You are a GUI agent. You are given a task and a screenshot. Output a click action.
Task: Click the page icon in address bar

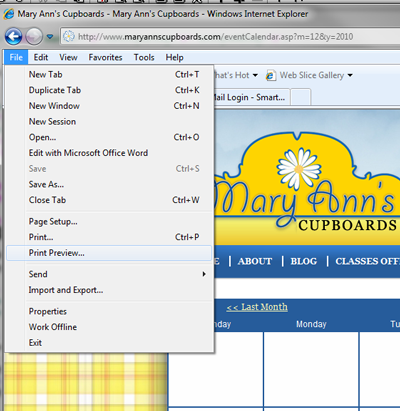(x=69, y=36)
